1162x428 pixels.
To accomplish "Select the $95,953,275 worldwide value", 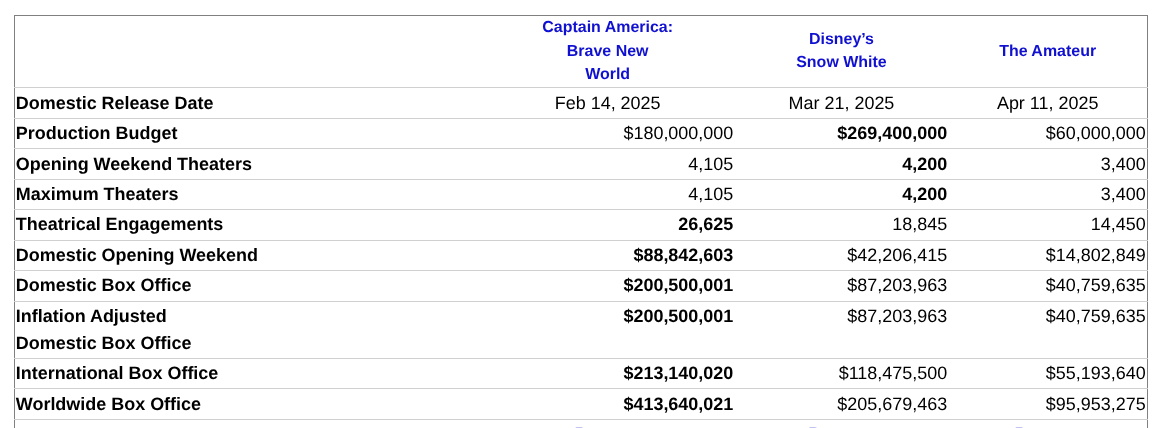I will coord(1096,404).
